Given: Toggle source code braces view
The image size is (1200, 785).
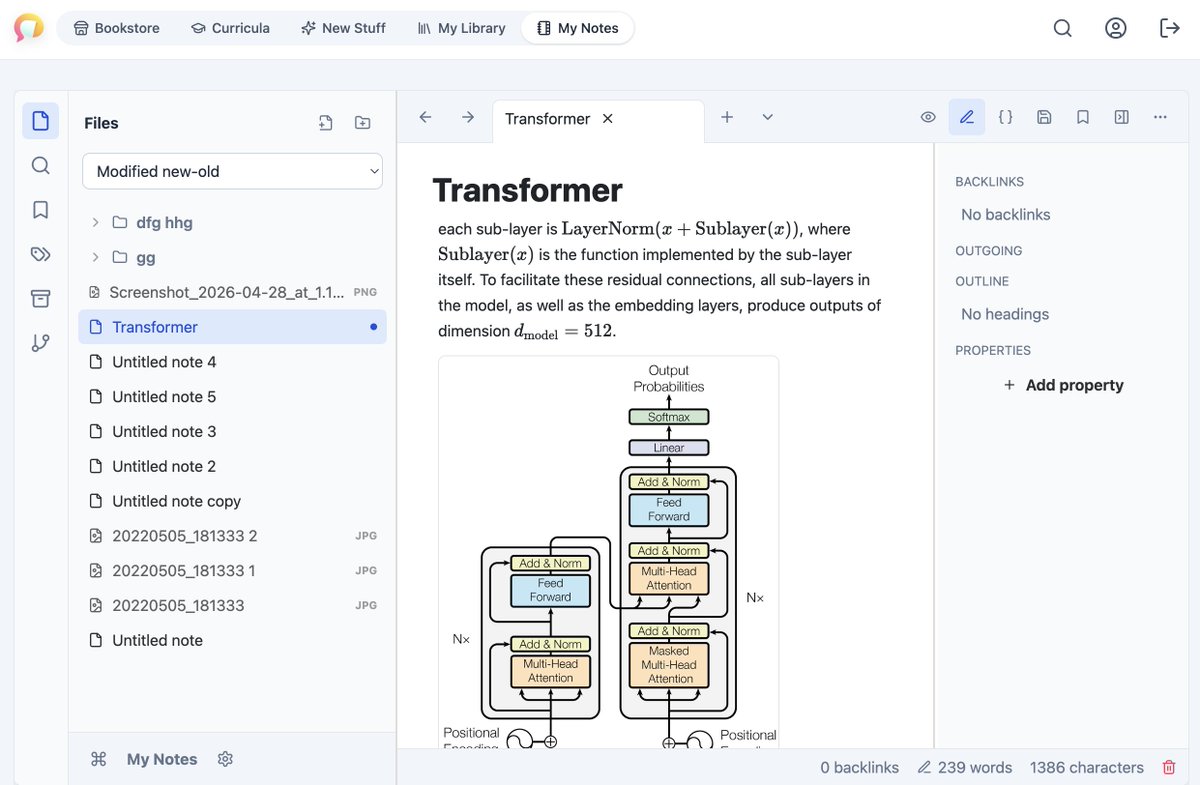Looking at the screenshot, I should tap(1006, 117).
